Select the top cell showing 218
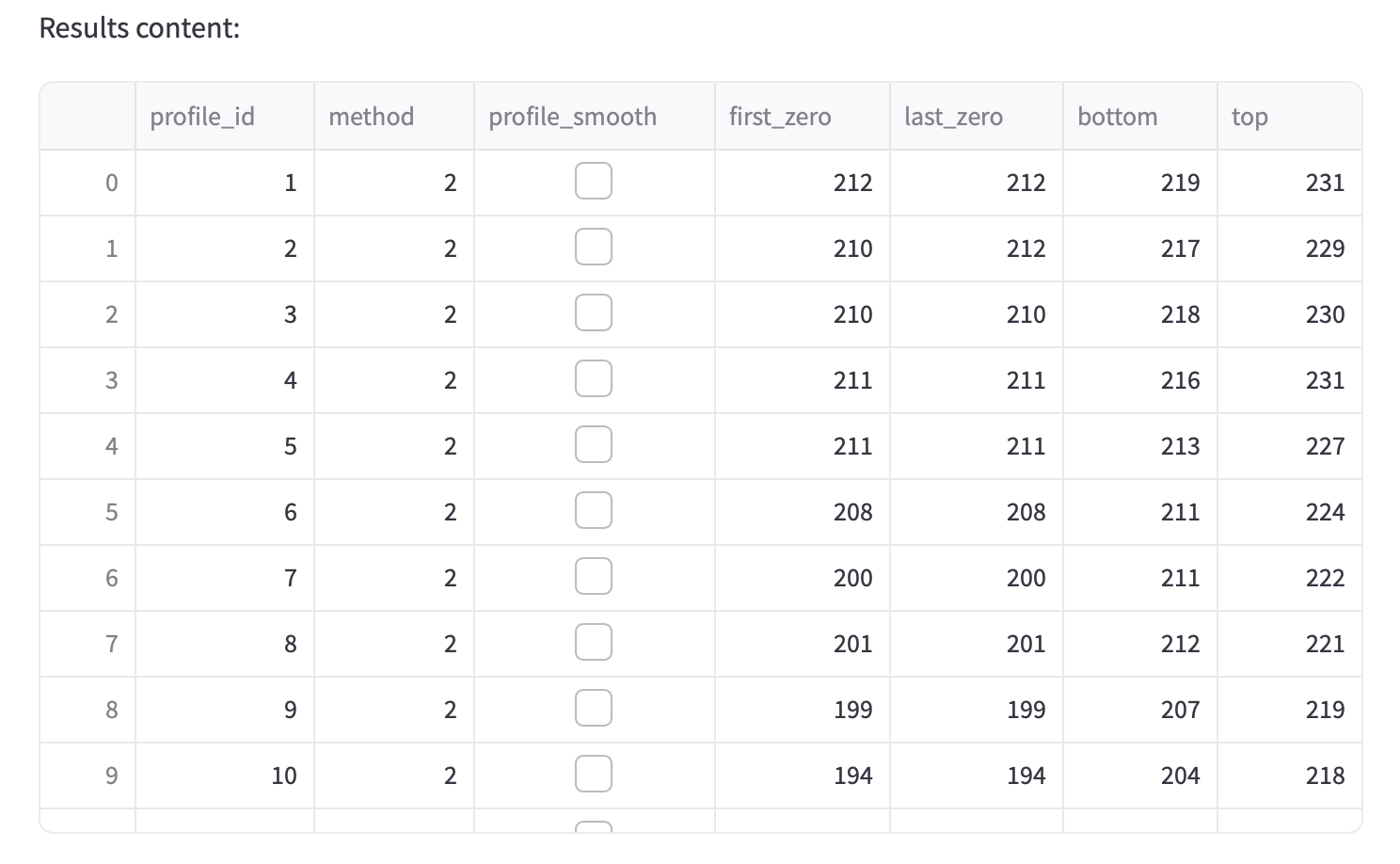 (1290, 776)
